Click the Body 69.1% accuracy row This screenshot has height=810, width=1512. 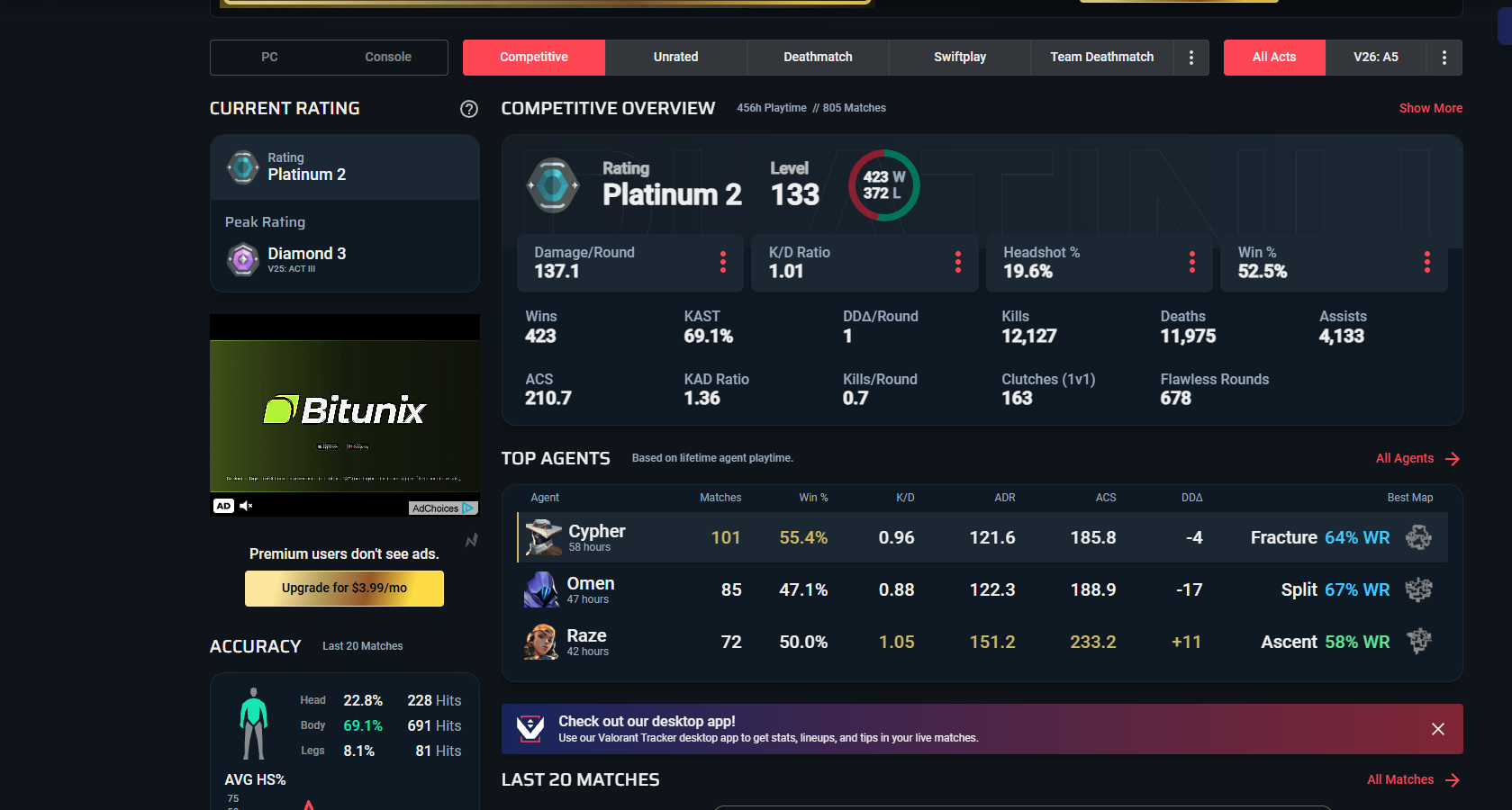coord(381,725)
